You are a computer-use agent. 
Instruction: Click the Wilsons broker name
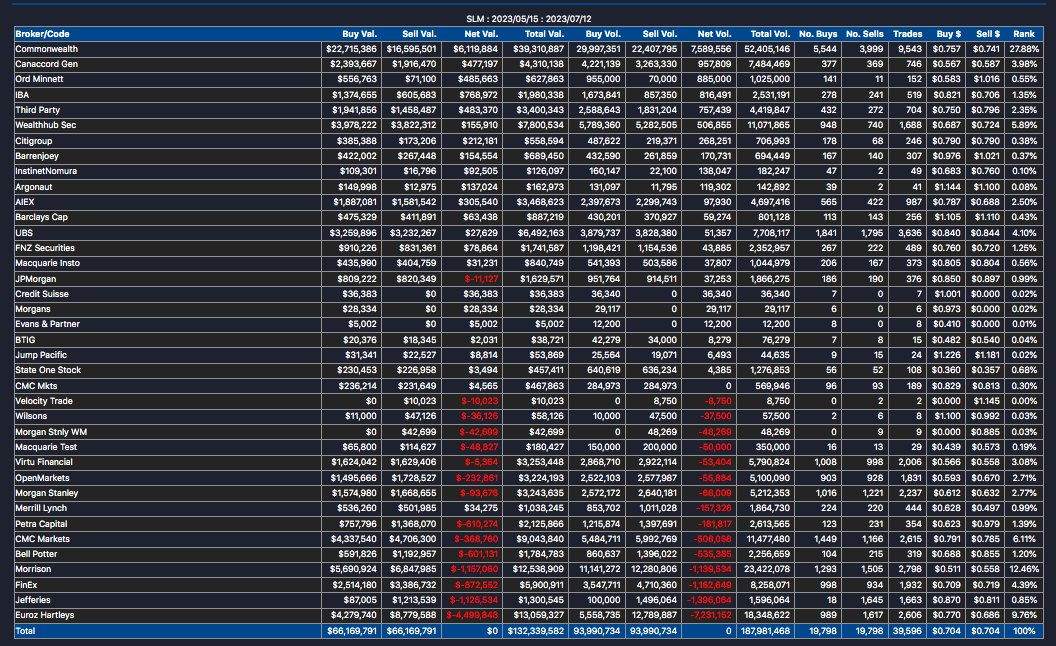point(31,416)
